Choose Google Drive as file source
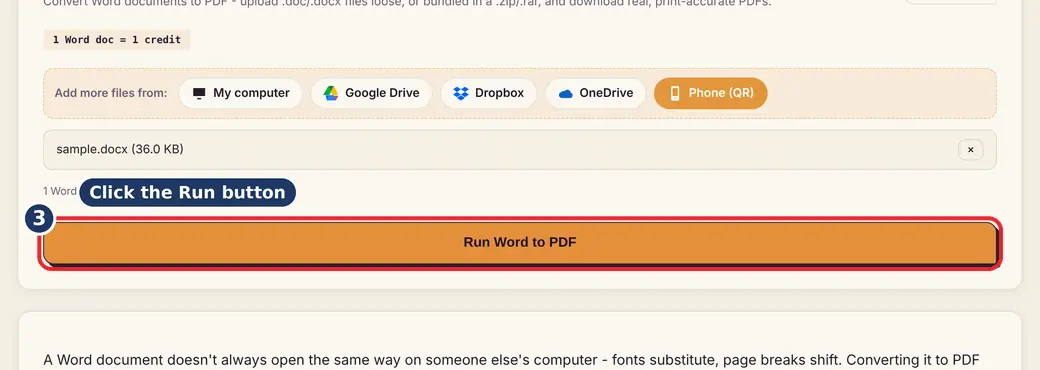This screenshot has height=370, width=1040. click(x=371, y=93)
